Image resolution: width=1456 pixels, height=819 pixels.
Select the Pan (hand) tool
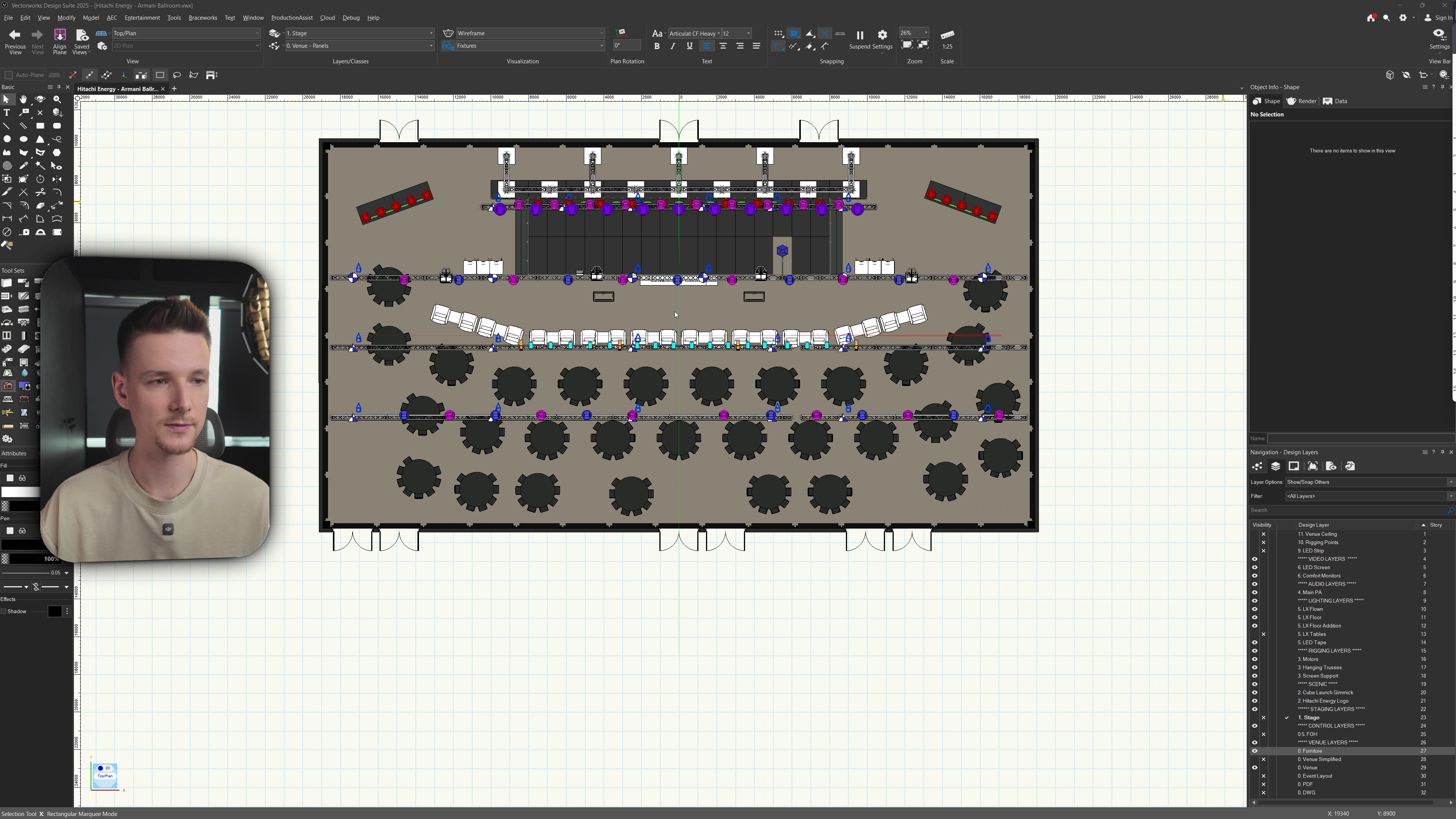point(23,99)
